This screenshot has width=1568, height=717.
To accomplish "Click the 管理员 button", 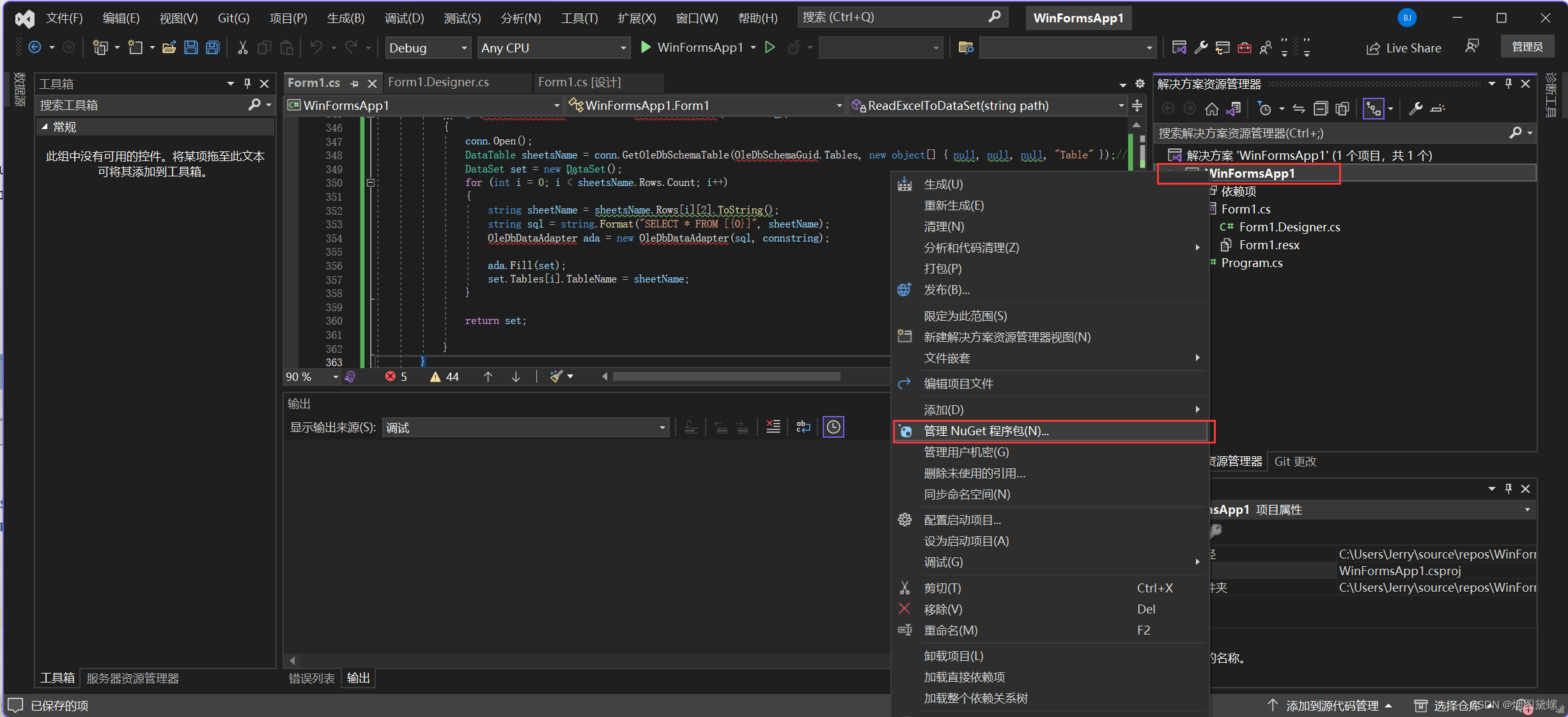I will tap(1527, 47).
